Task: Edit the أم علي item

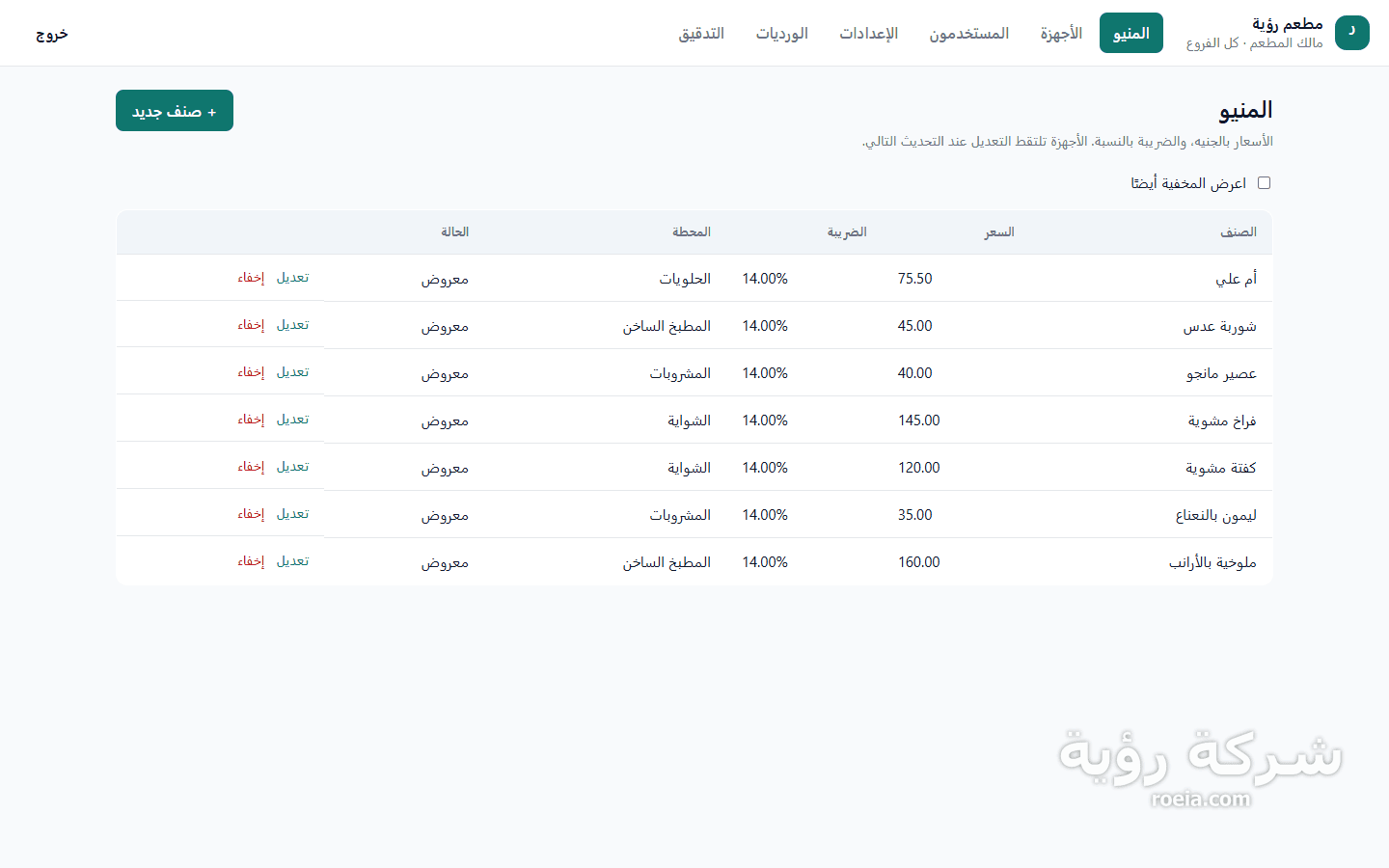Action: pos(292,278)
